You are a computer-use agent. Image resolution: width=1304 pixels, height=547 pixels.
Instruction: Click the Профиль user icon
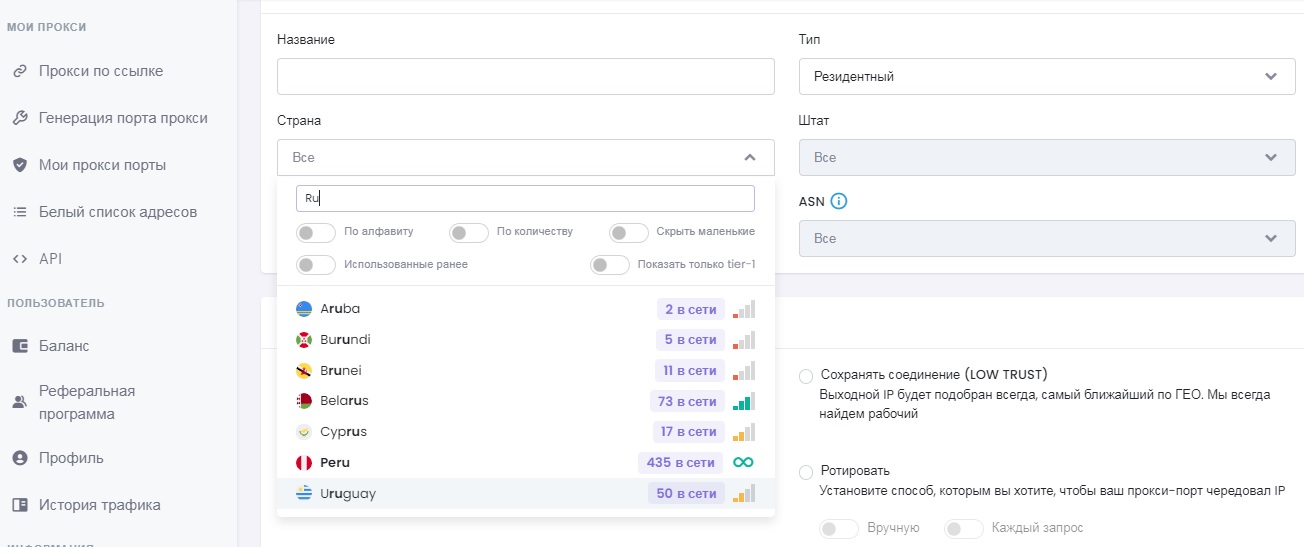click(19, 458)
